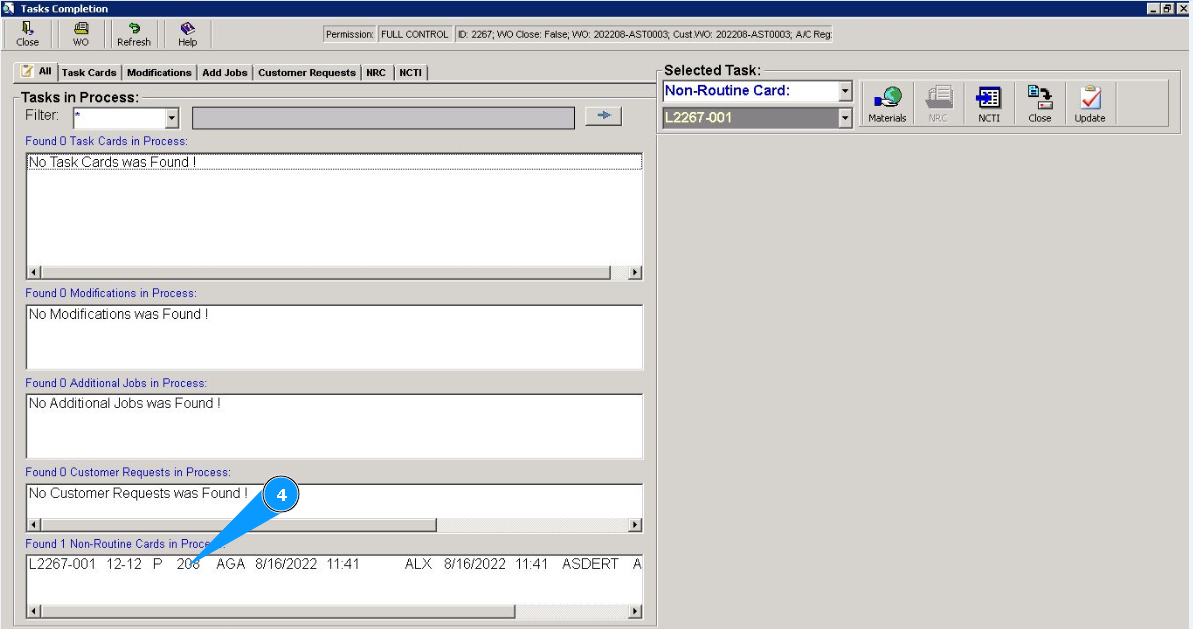Click the 12-12 value in card row
The width and height of the screenshot is (1193, 631).
pos(124,564)
